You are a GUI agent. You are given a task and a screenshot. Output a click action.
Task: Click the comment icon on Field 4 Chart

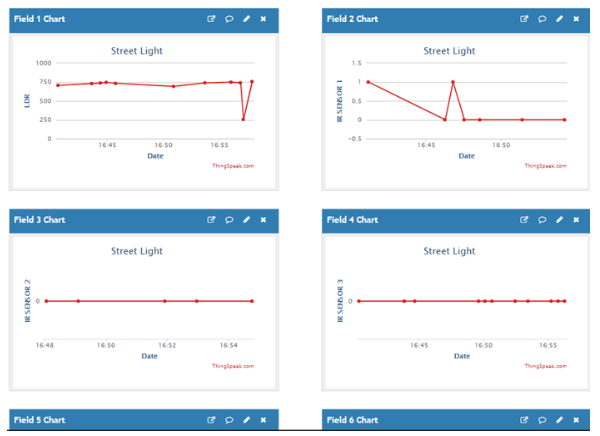tap(542, 220)
